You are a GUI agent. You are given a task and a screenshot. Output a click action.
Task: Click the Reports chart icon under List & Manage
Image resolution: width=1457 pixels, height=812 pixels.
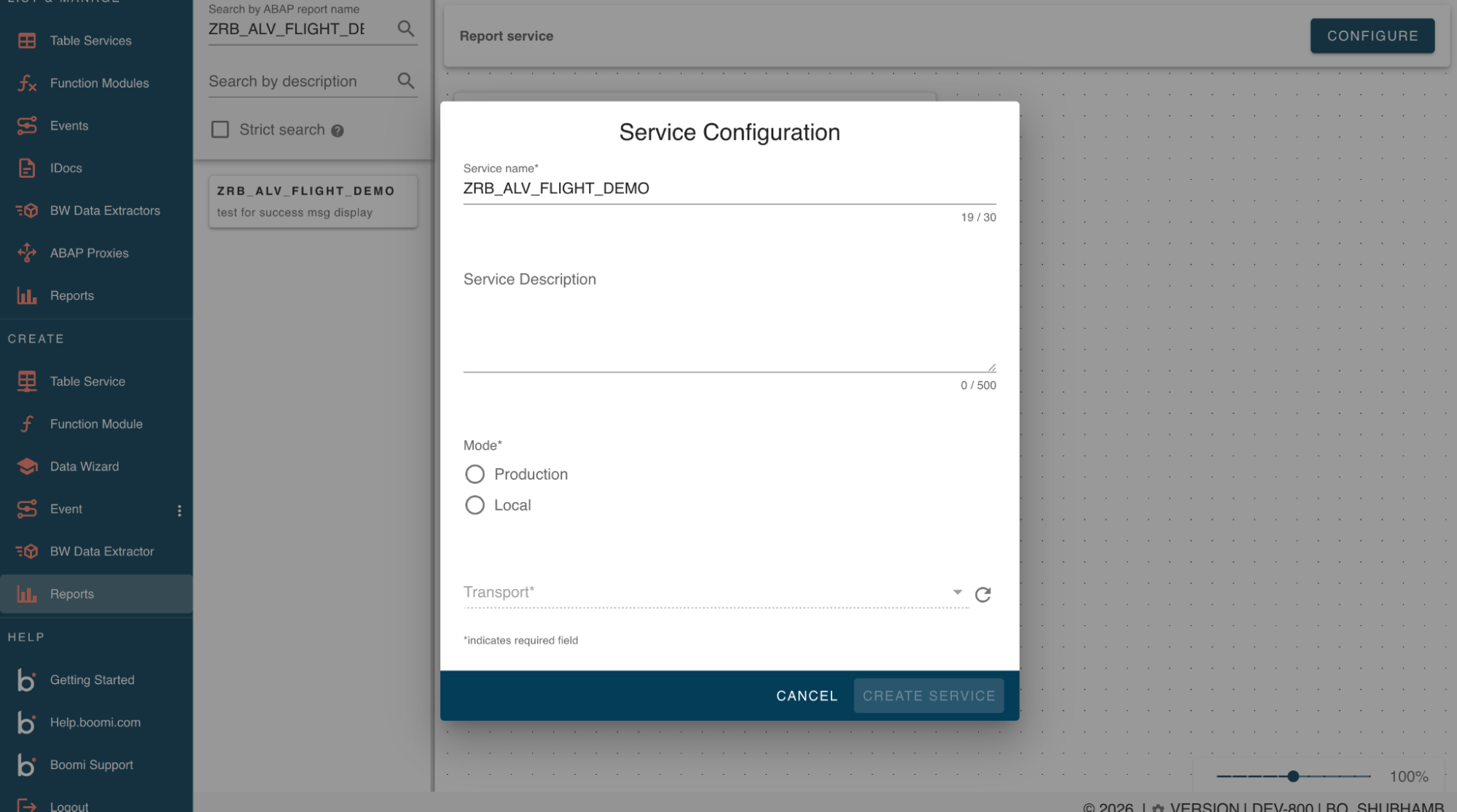(x=27, y=295)
